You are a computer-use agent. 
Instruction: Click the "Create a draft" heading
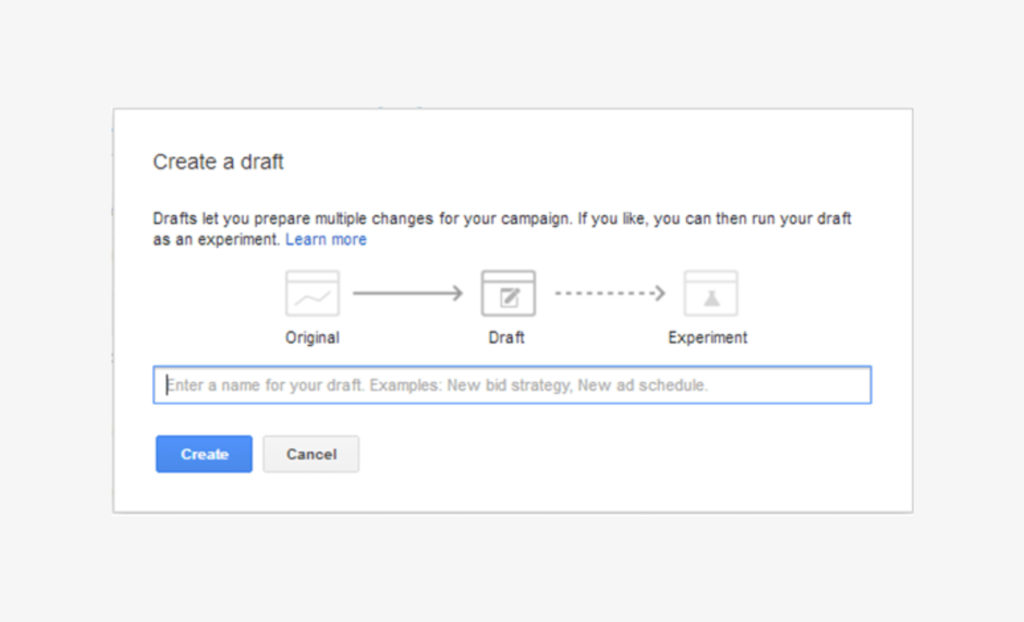218,161
